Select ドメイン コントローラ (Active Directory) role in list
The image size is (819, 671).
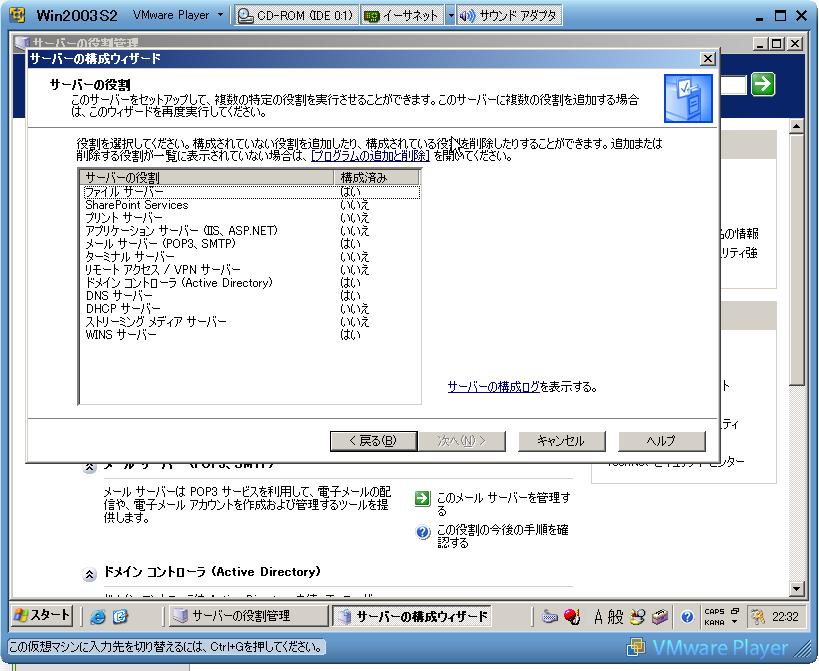coord(251,283)
